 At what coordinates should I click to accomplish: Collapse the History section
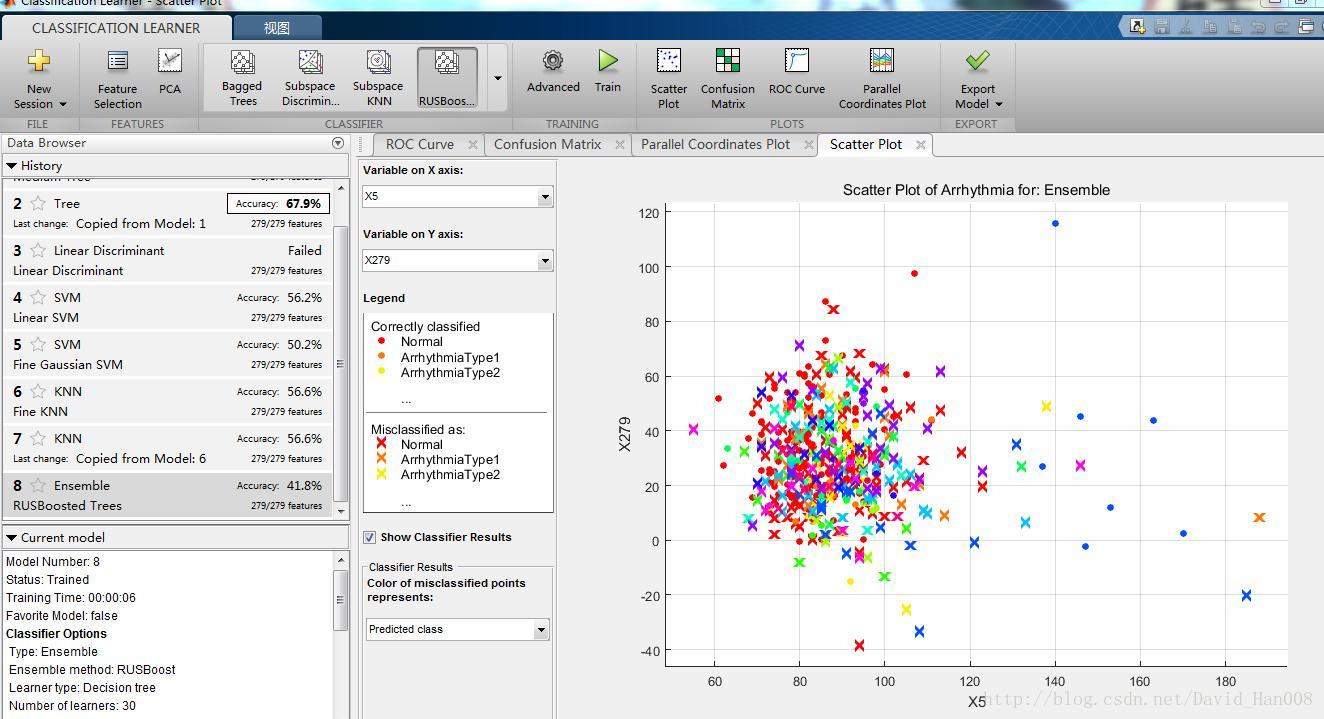pyautogui.click(x=12, y=166)
